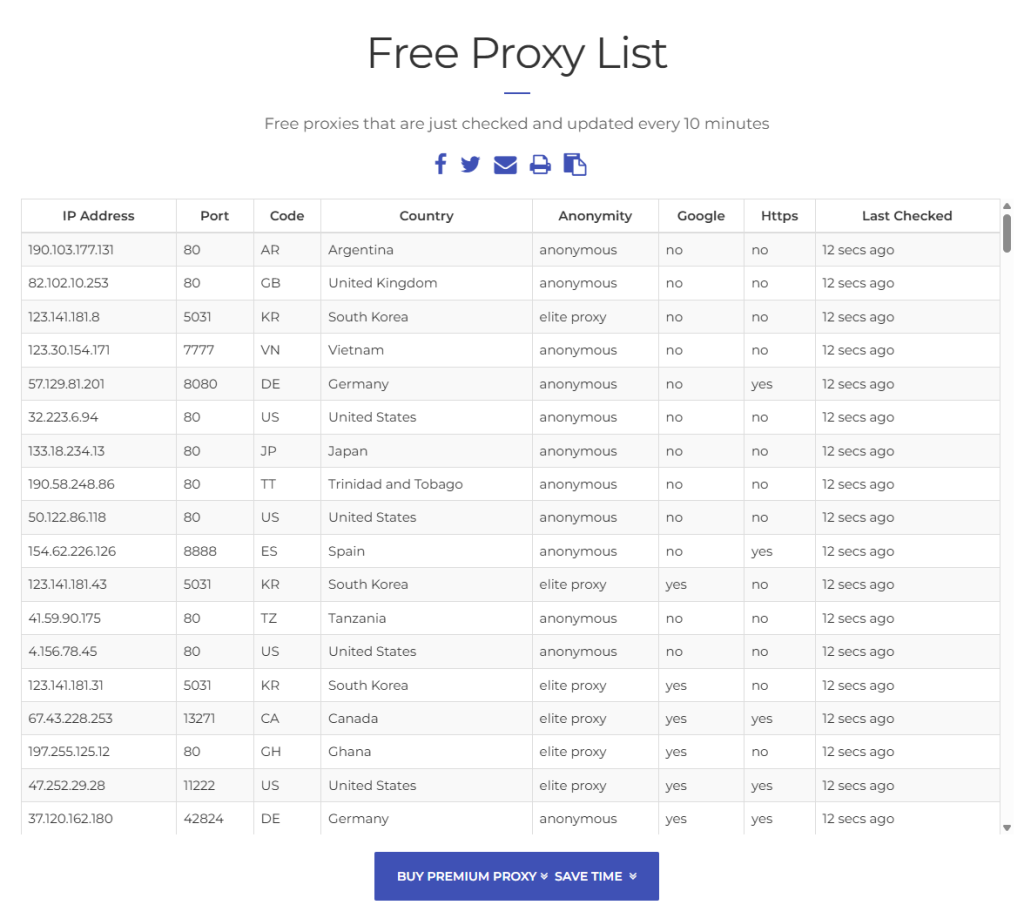The width and height of the screenshot is (1024, 905).
Task: Click the Https column header
Action: pos(779,216)
